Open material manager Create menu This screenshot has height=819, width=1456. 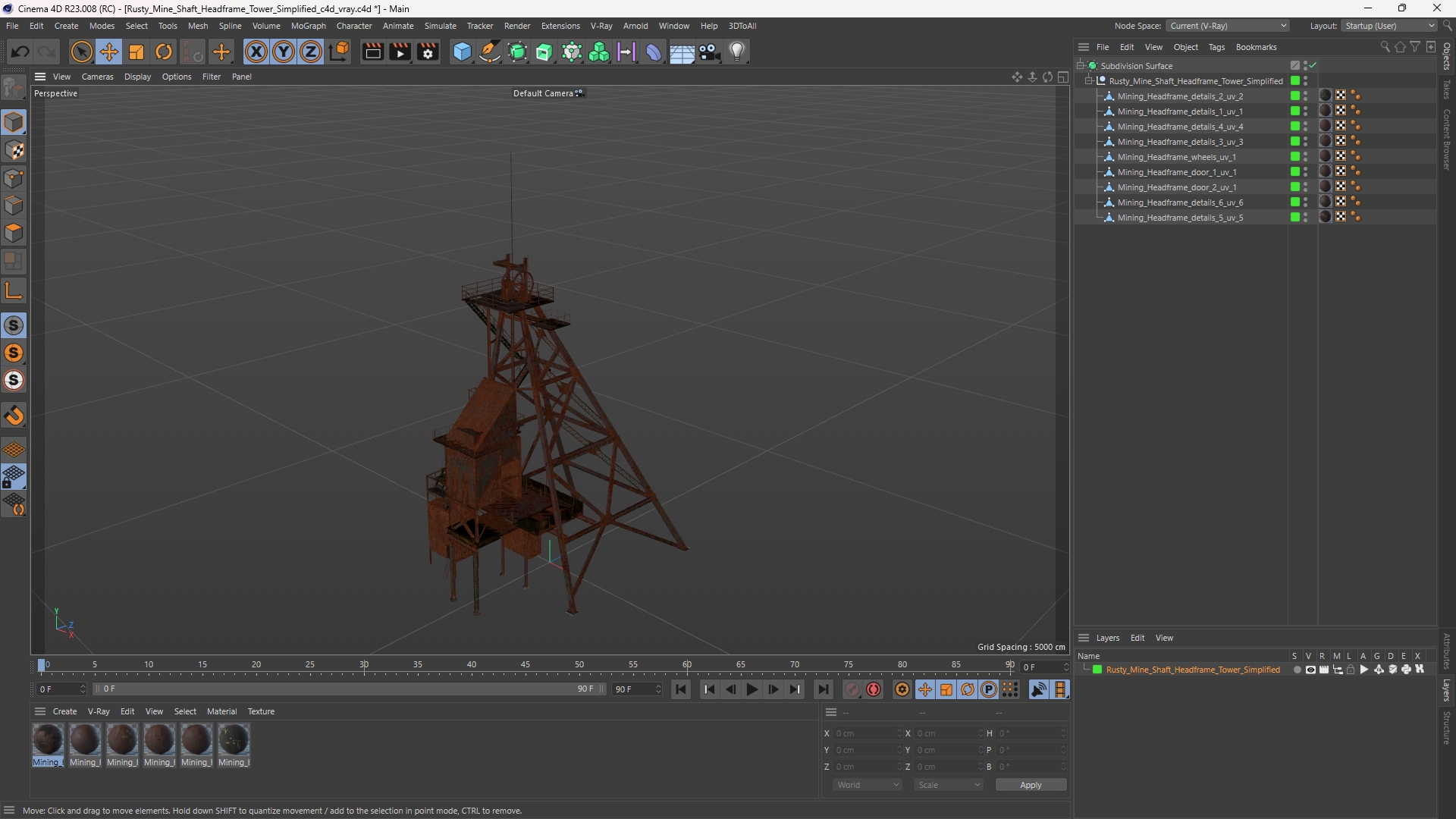pos(64,711)
